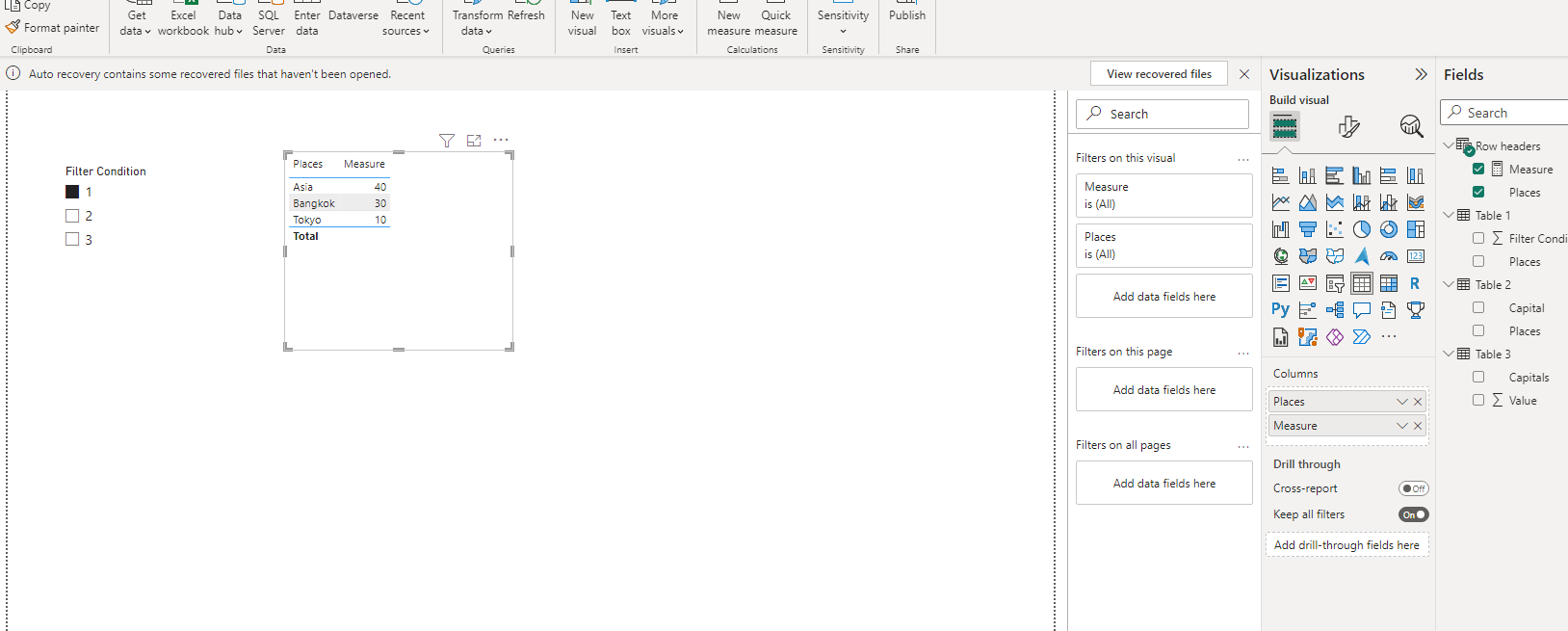Image resolution: width=1568 pixels, height=631 pixels.
Task: Pick the Card (123) visual
Action: coord(1415,256)
